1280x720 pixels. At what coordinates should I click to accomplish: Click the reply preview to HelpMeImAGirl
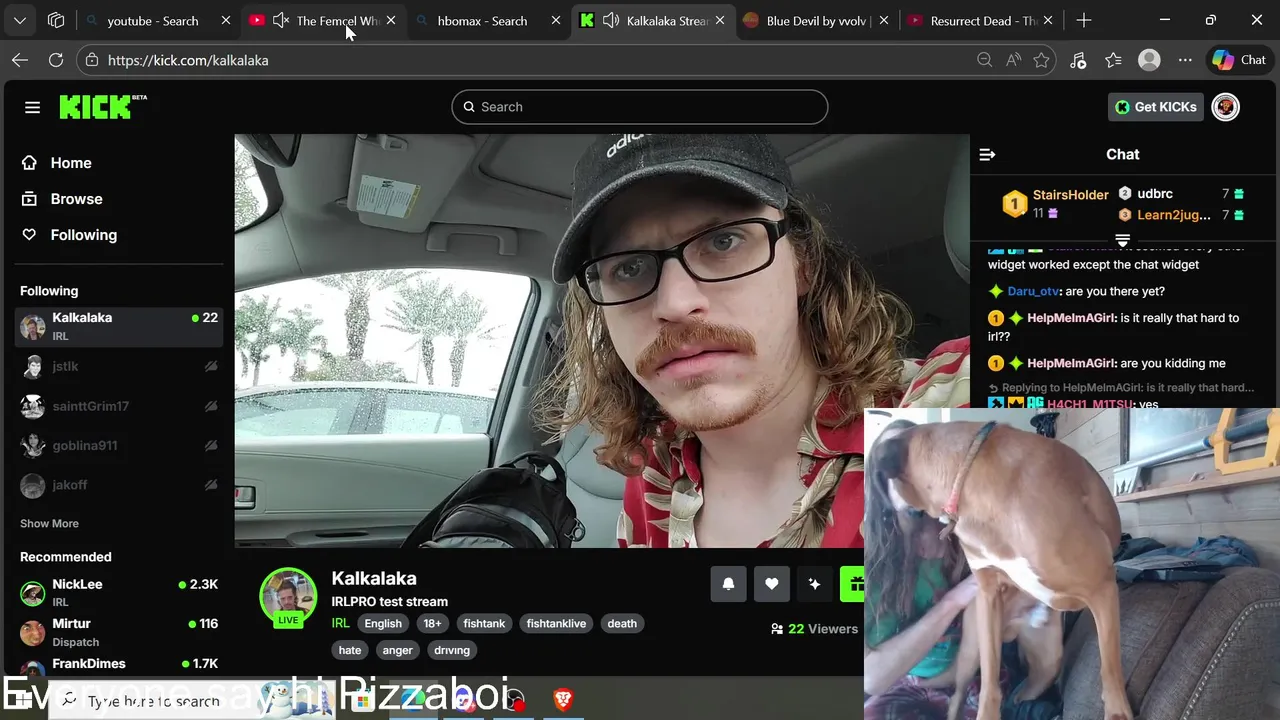pyautogui.click(x=1121, y=388)
